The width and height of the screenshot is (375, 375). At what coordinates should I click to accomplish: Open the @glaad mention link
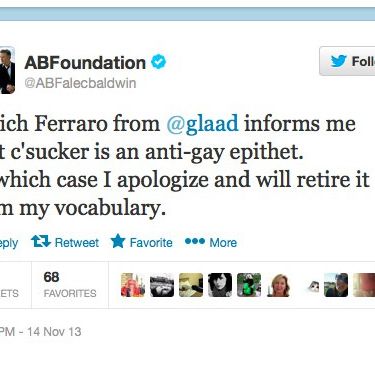point(202,123)
